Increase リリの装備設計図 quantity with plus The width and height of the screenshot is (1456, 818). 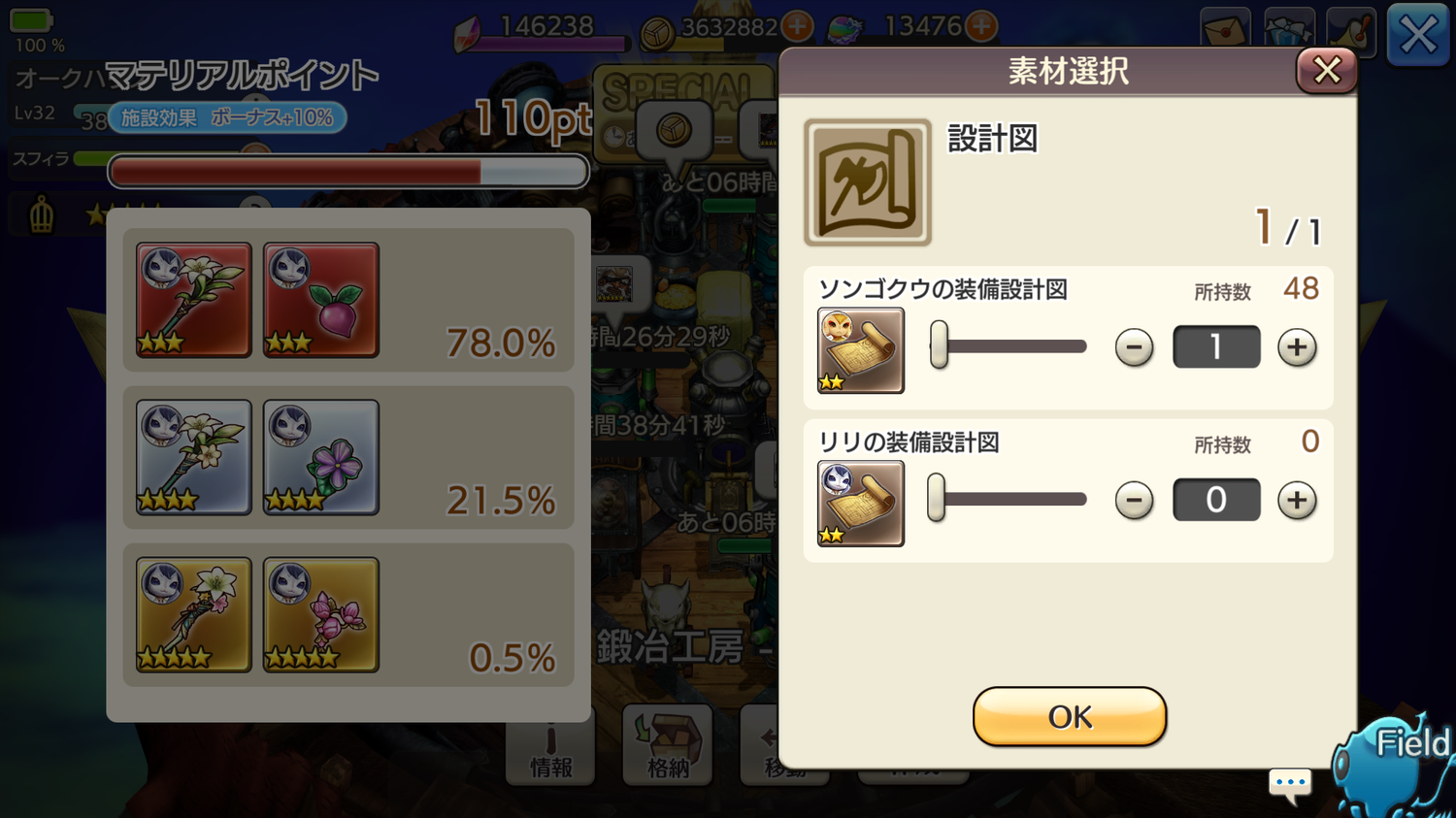pos(1297,501)
